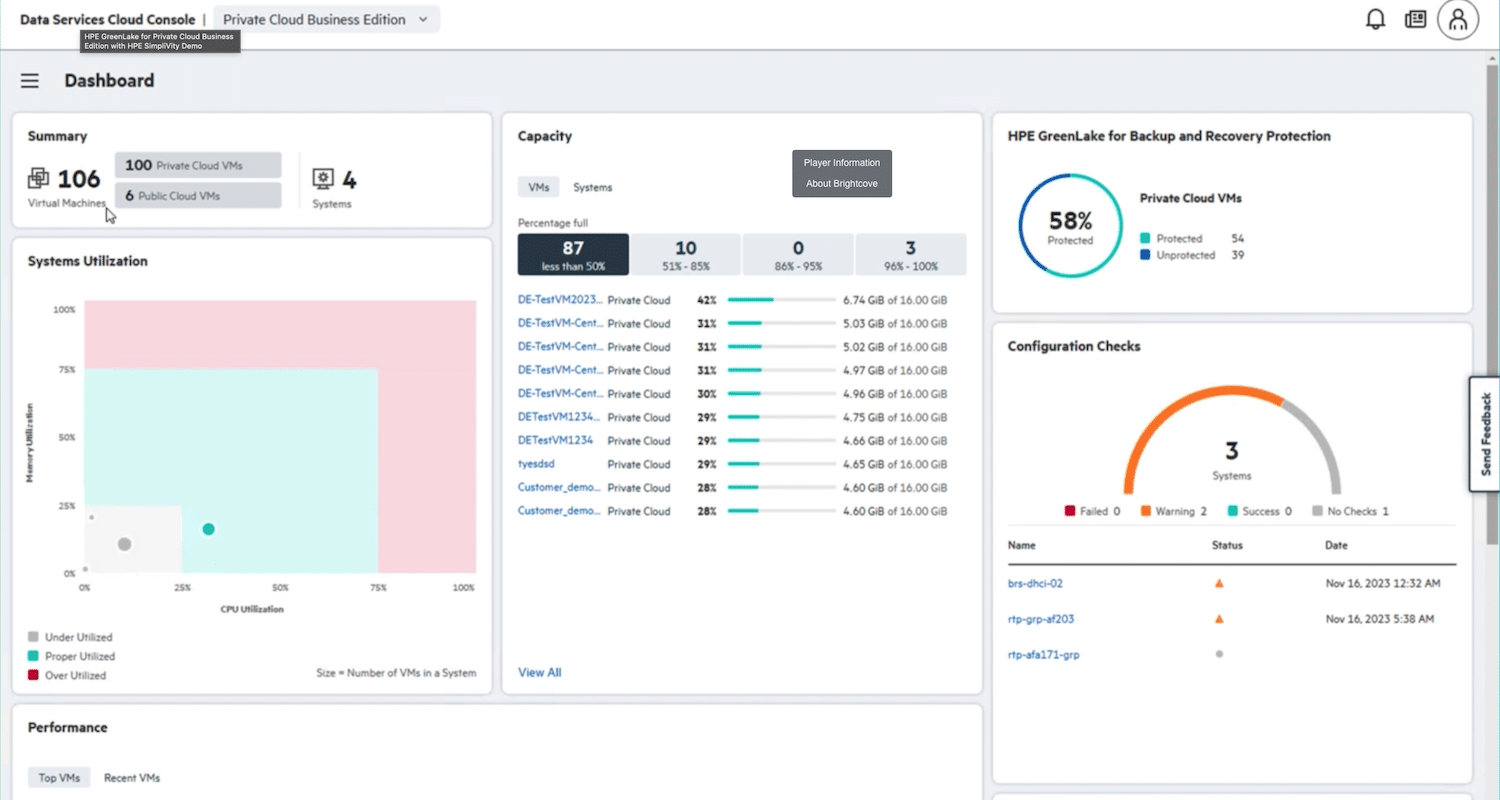
Task: Click the Date column header
Action: [x=1336, y=545]
